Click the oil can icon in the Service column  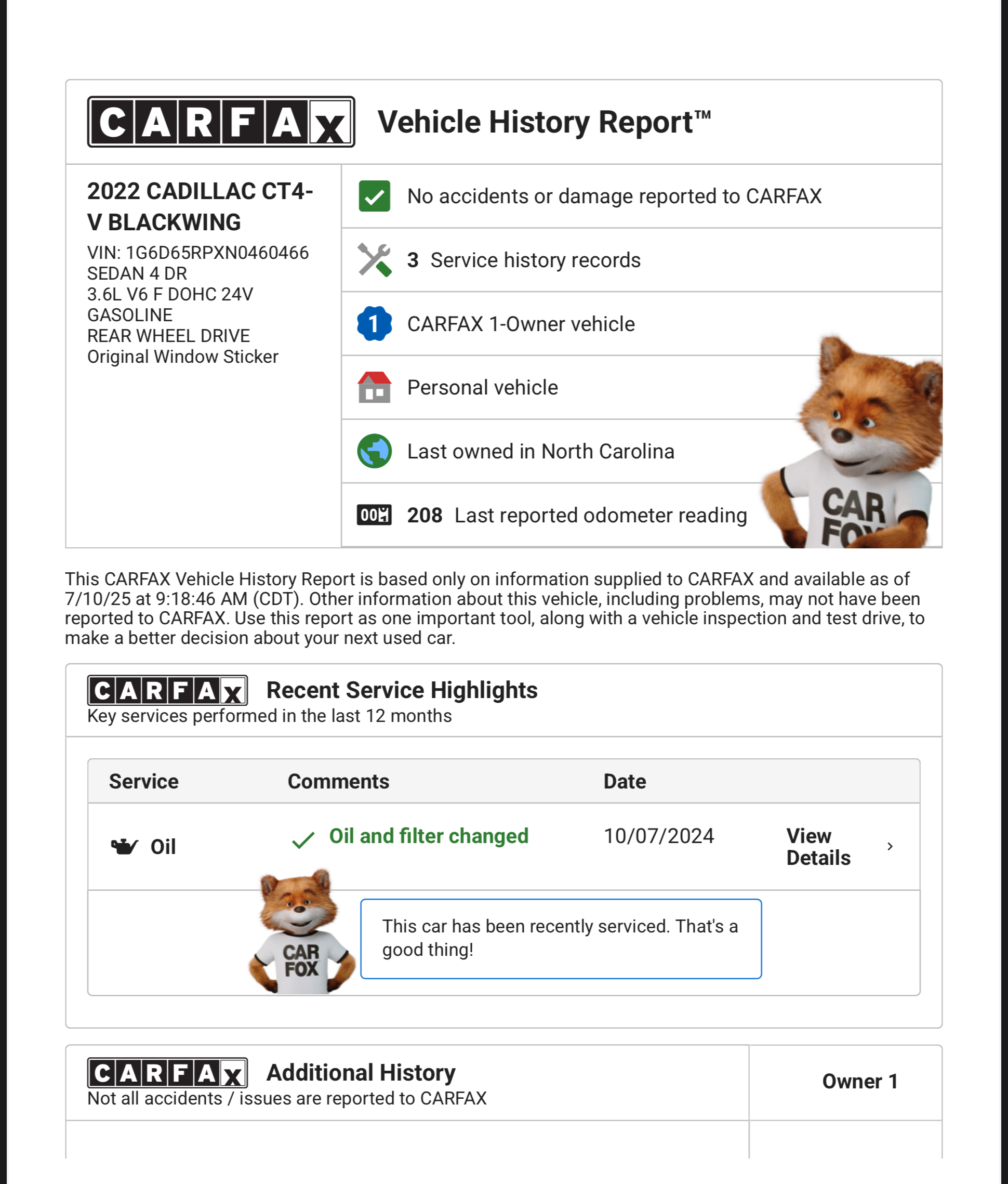click(x=125, y=846)
